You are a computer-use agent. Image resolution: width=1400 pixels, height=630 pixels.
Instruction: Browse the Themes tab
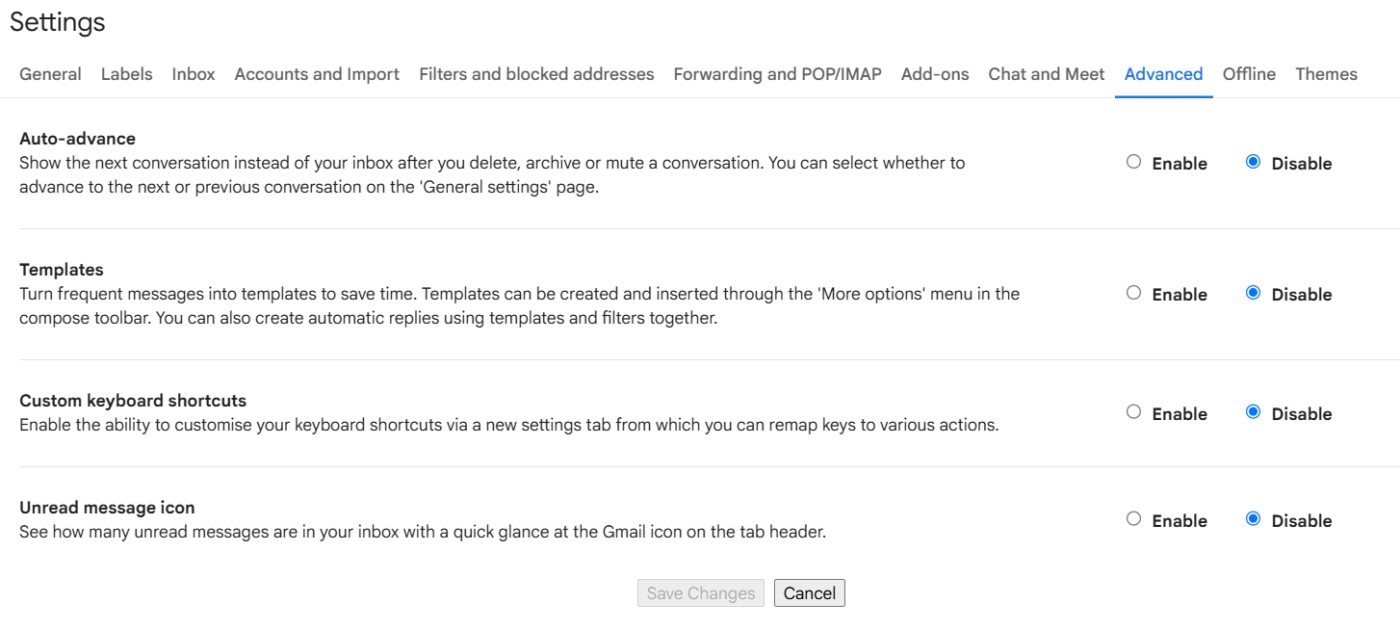1326,73
